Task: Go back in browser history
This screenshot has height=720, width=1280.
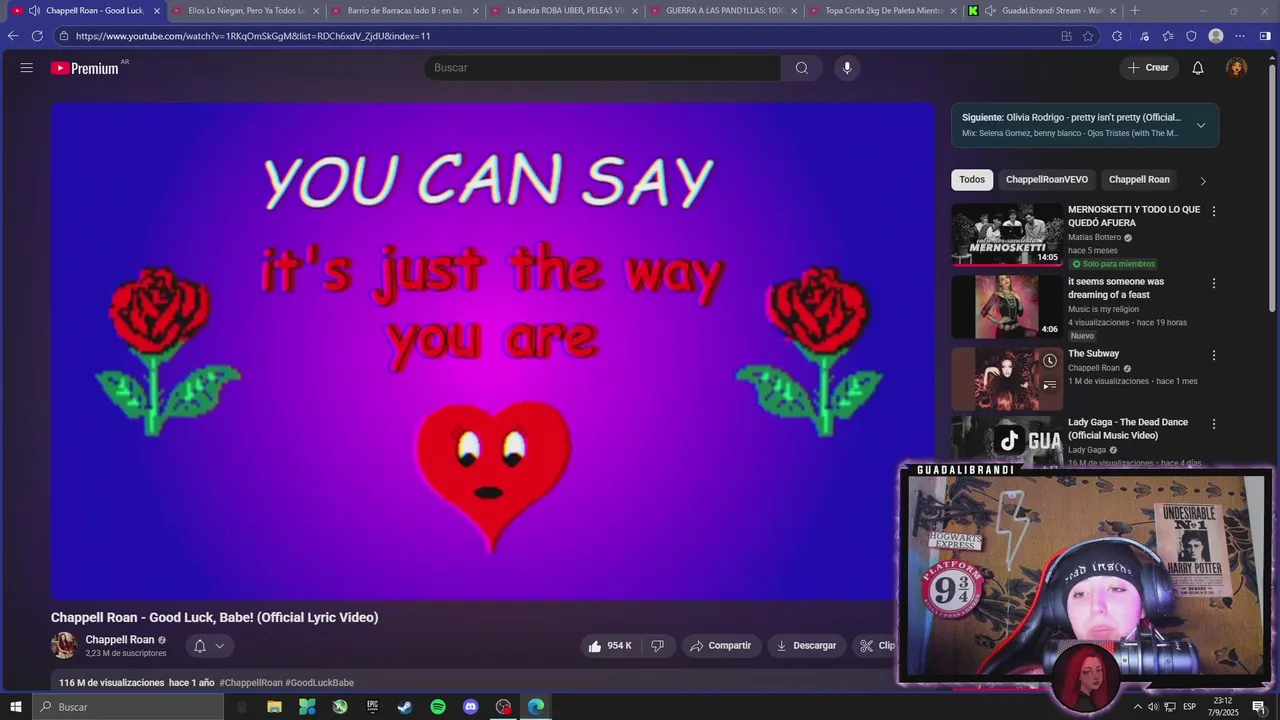Action: tap(13, 36)
